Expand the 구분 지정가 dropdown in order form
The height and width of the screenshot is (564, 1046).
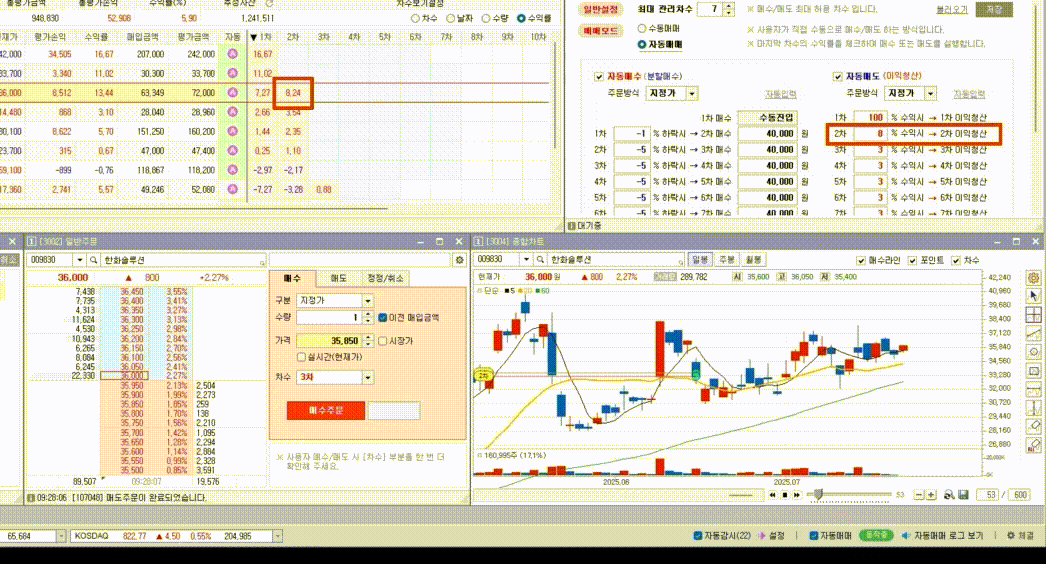point(367,300)
